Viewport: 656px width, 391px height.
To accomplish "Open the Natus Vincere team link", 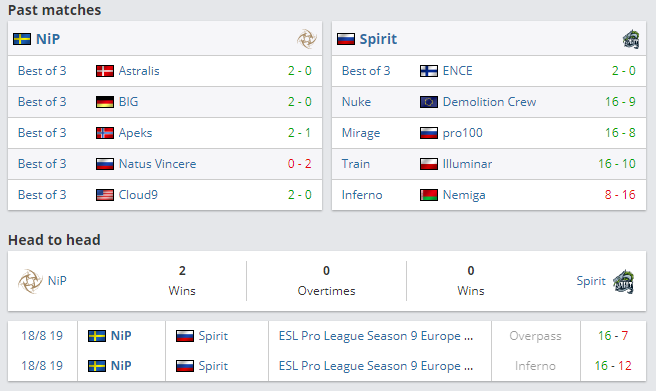I will pos(157,164).
